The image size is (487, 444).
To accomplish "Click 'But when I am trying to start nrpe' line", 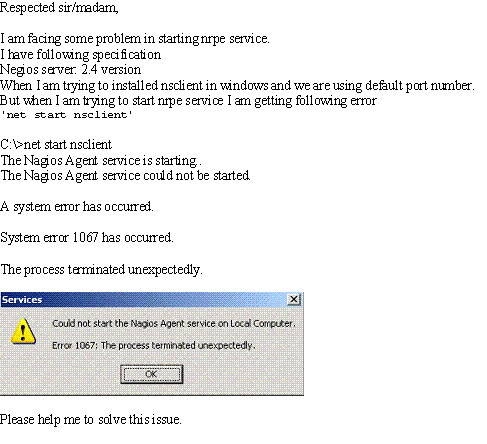I will click(x=188, y=100).
